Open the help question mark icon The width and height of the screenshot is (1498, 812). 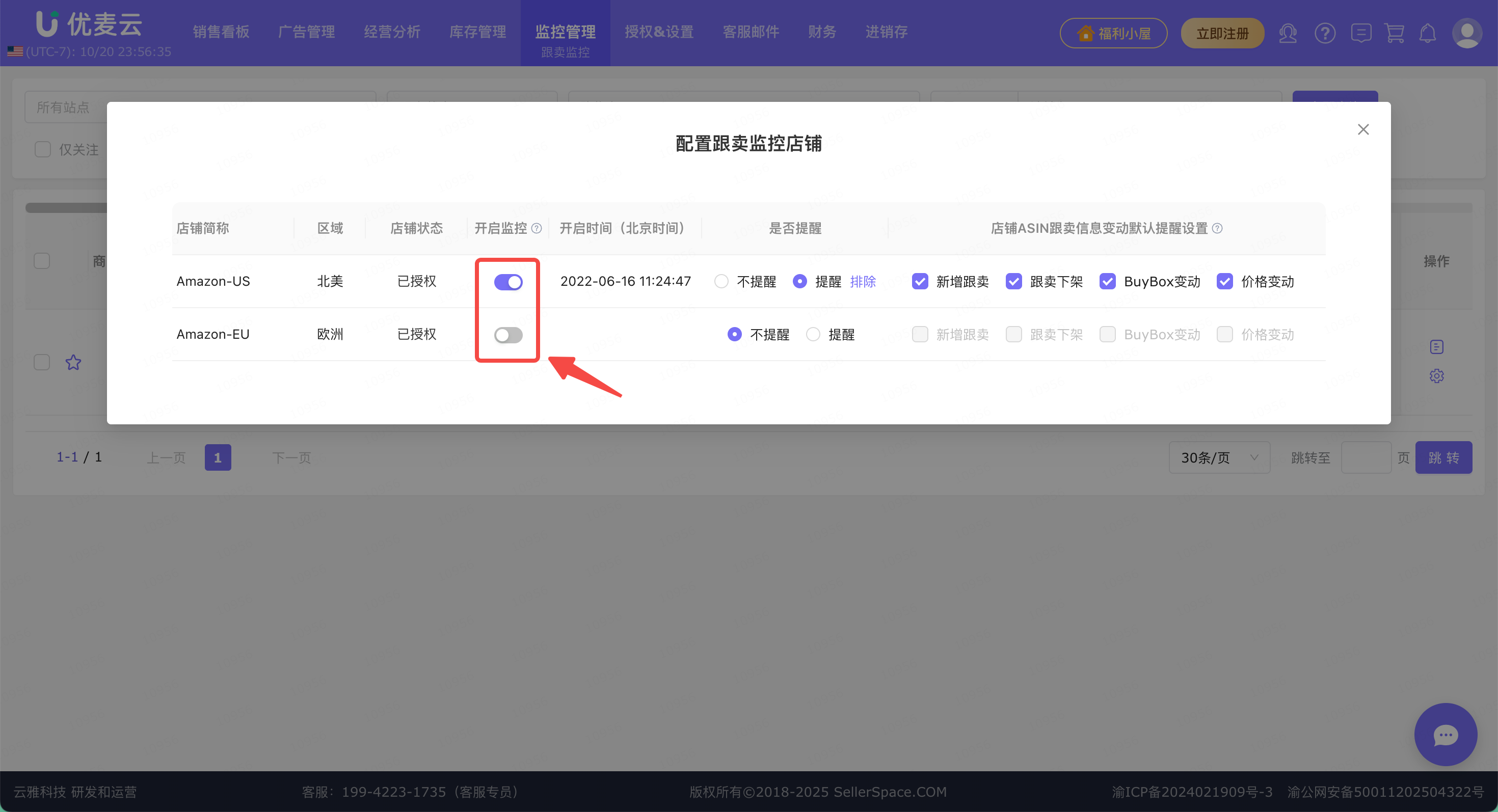[x=1325, y=33]
